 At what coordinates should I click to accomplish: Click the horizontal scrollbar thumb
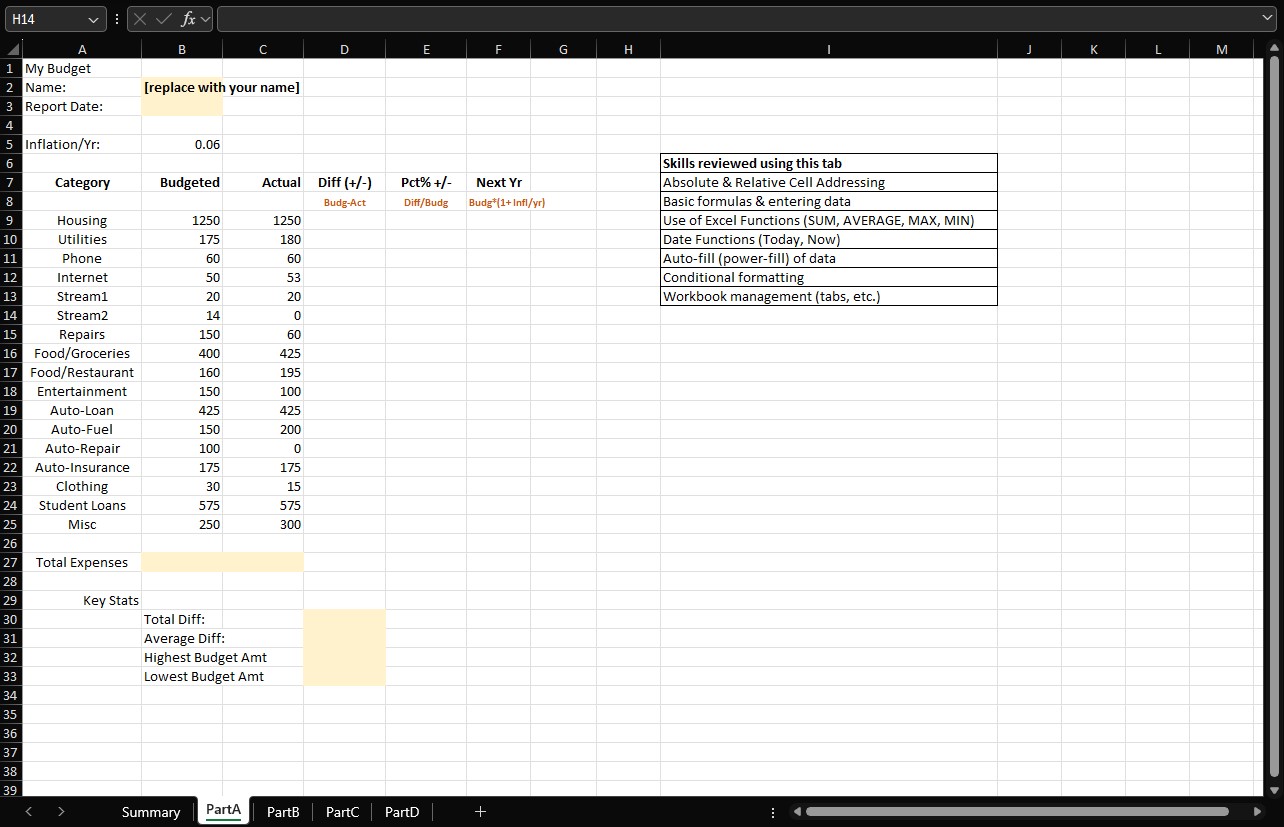tap(1020, 812)
